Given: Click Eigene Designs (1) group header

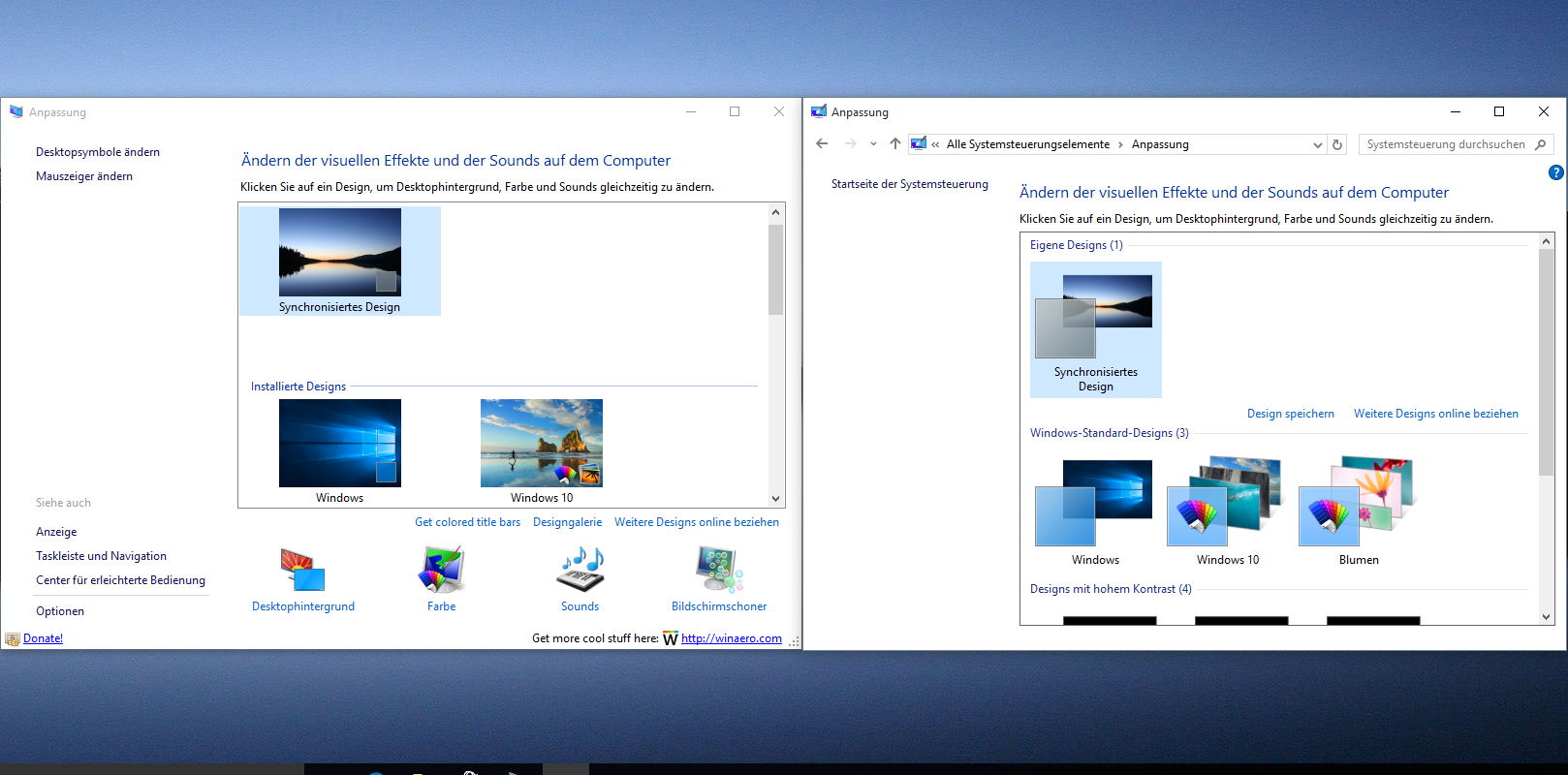Looking at the screenshot, I should [1077, 245].
